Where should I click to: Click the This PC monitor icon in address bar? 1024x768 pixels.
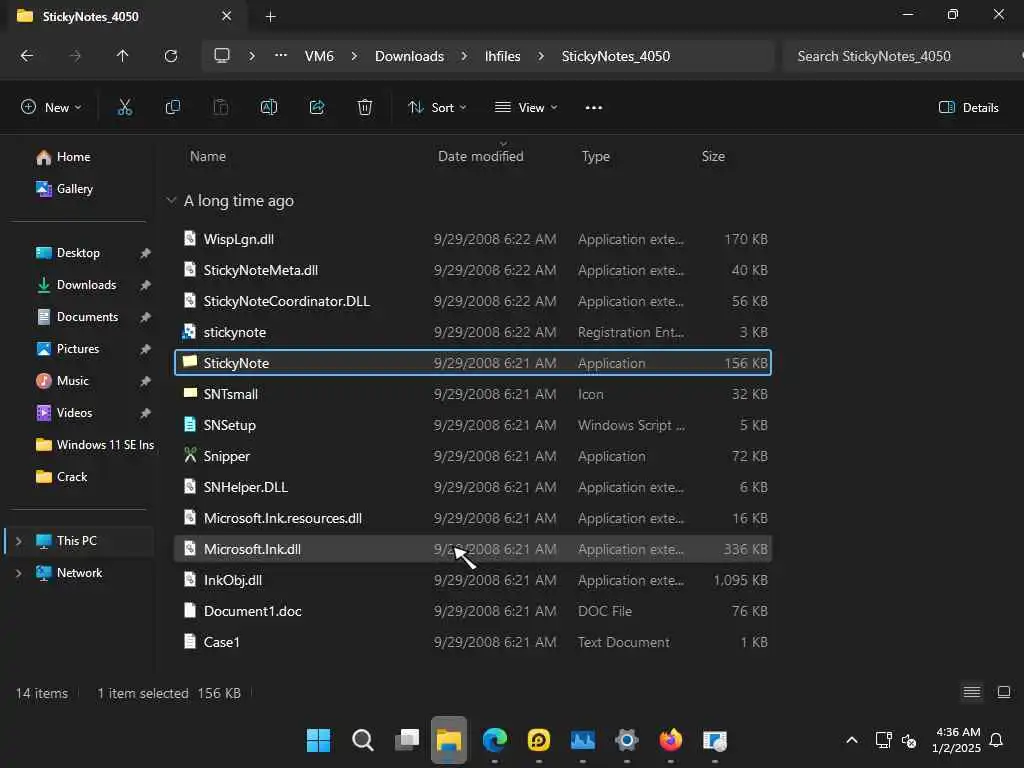coord(222,56)
